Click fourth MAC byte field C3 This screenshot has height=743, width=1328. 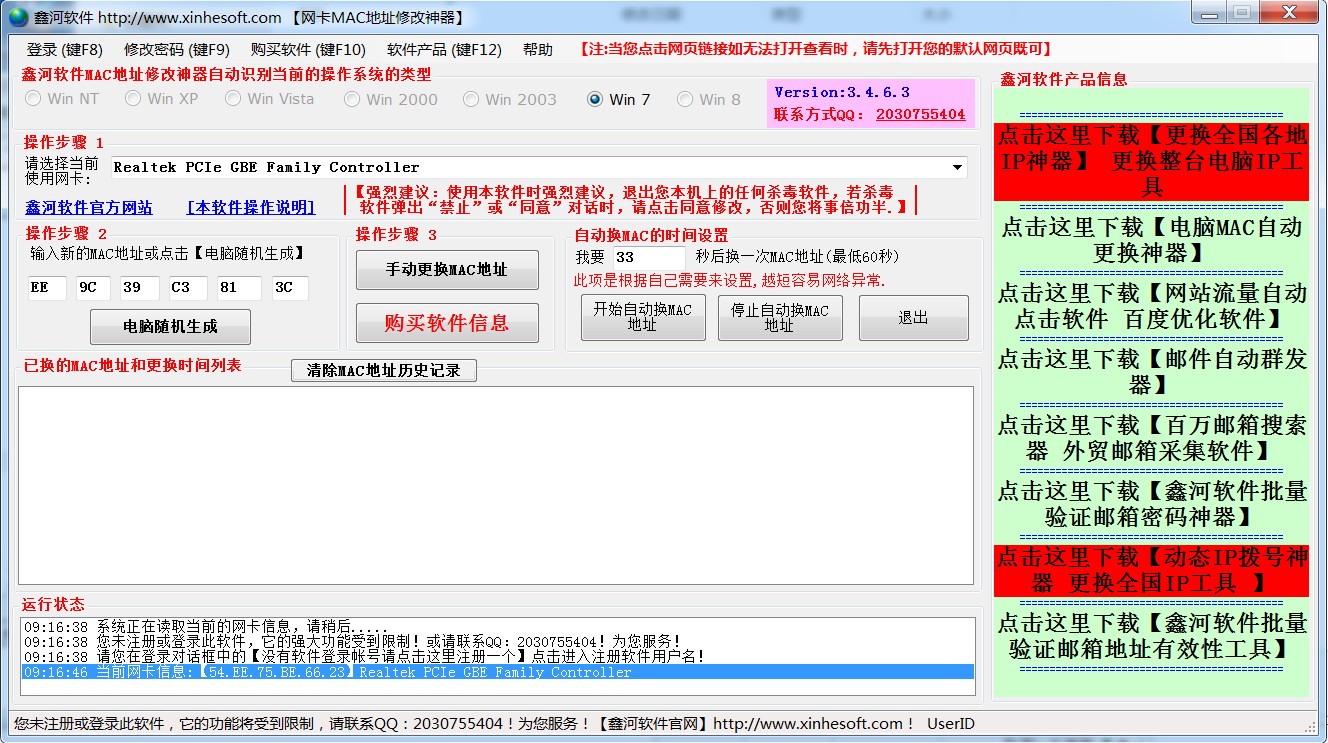click(x=188, y=288)
